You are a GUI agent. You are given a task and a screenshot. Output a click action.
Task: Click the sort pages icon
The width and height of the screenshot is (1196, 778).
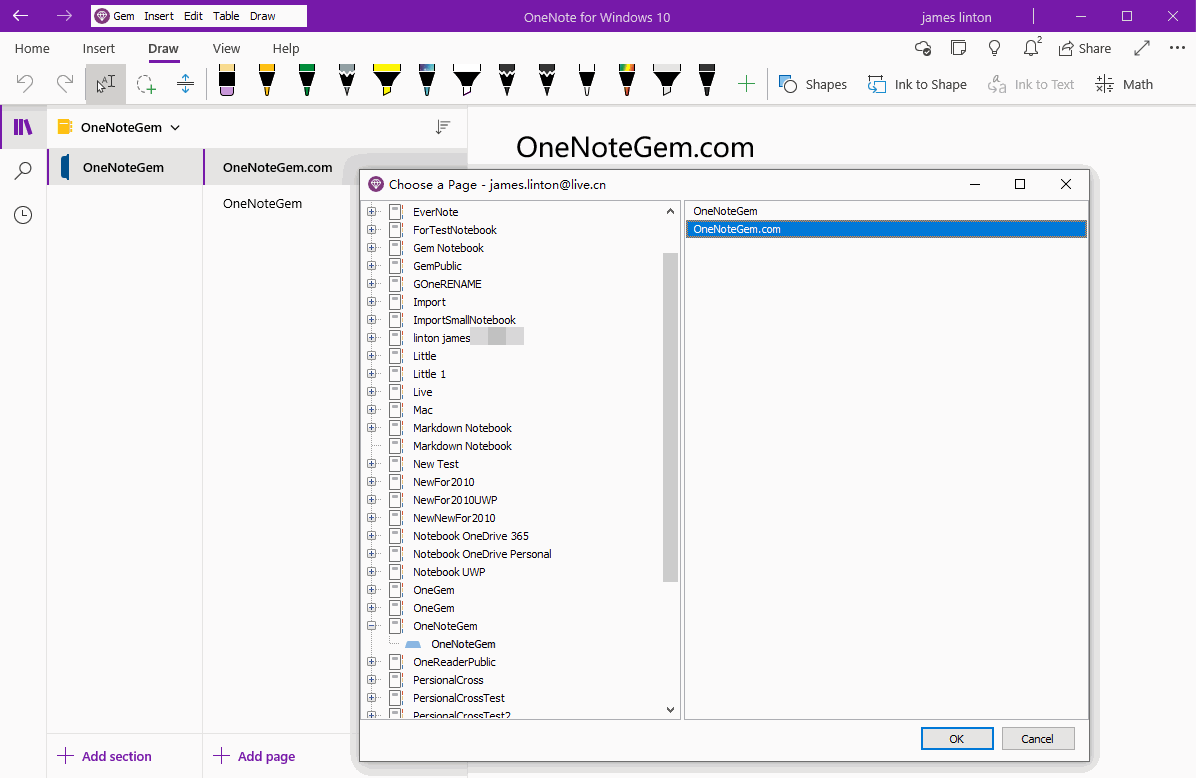pos(442,127)
